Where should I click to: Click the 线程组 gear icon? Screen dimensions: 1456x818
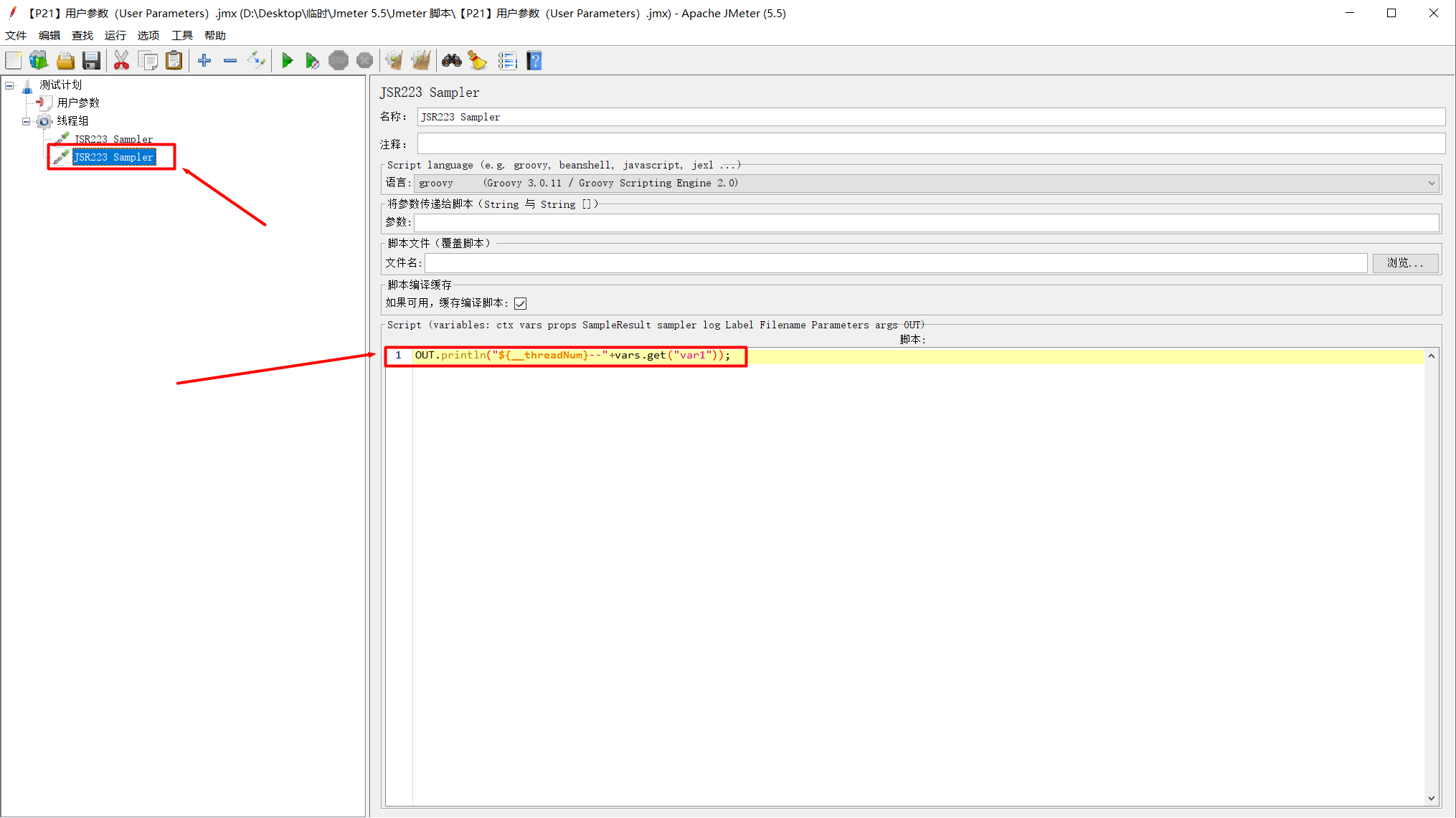point(44,121)
